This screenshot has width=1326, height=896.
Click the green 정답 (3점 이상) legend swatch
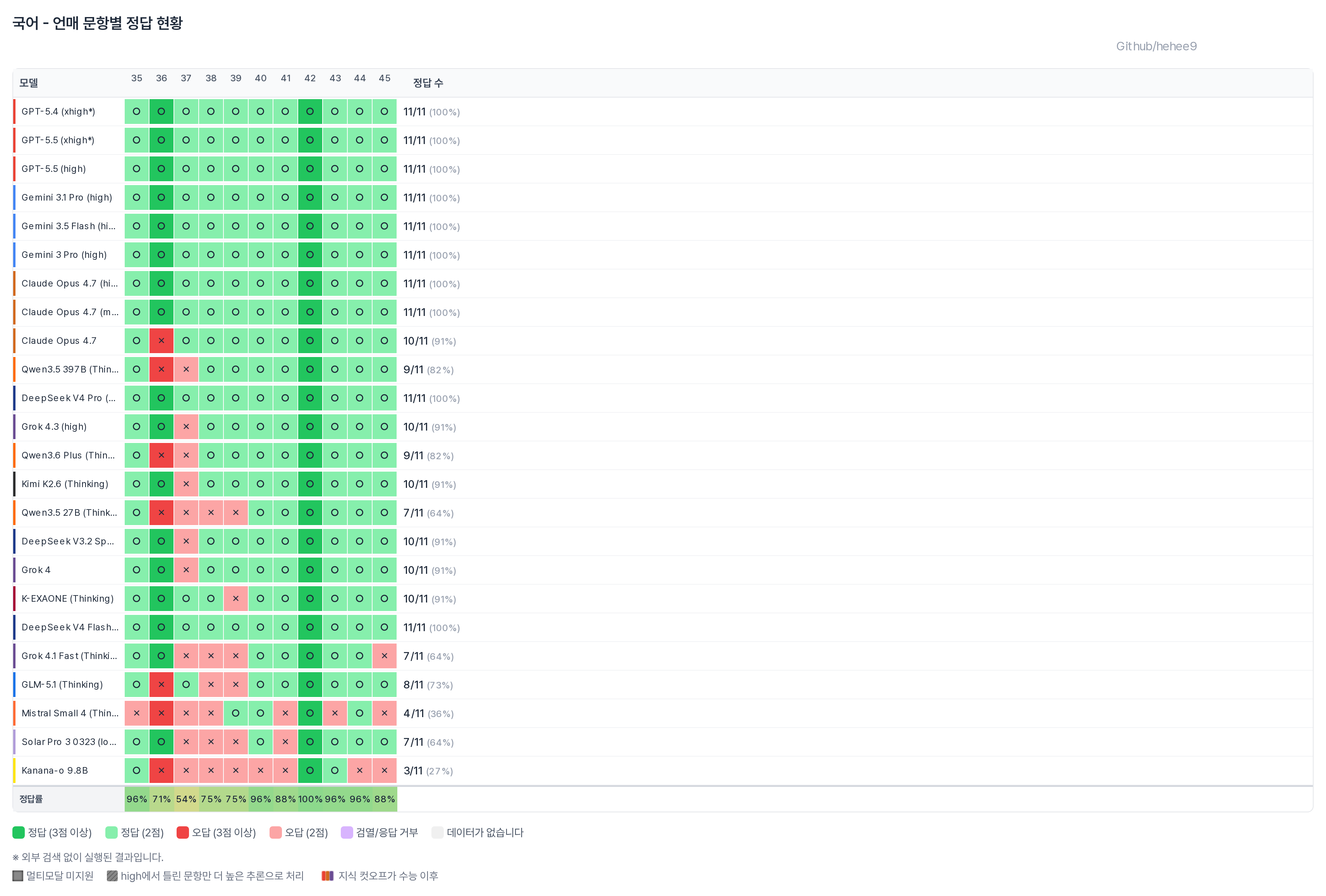pos(19,832)
